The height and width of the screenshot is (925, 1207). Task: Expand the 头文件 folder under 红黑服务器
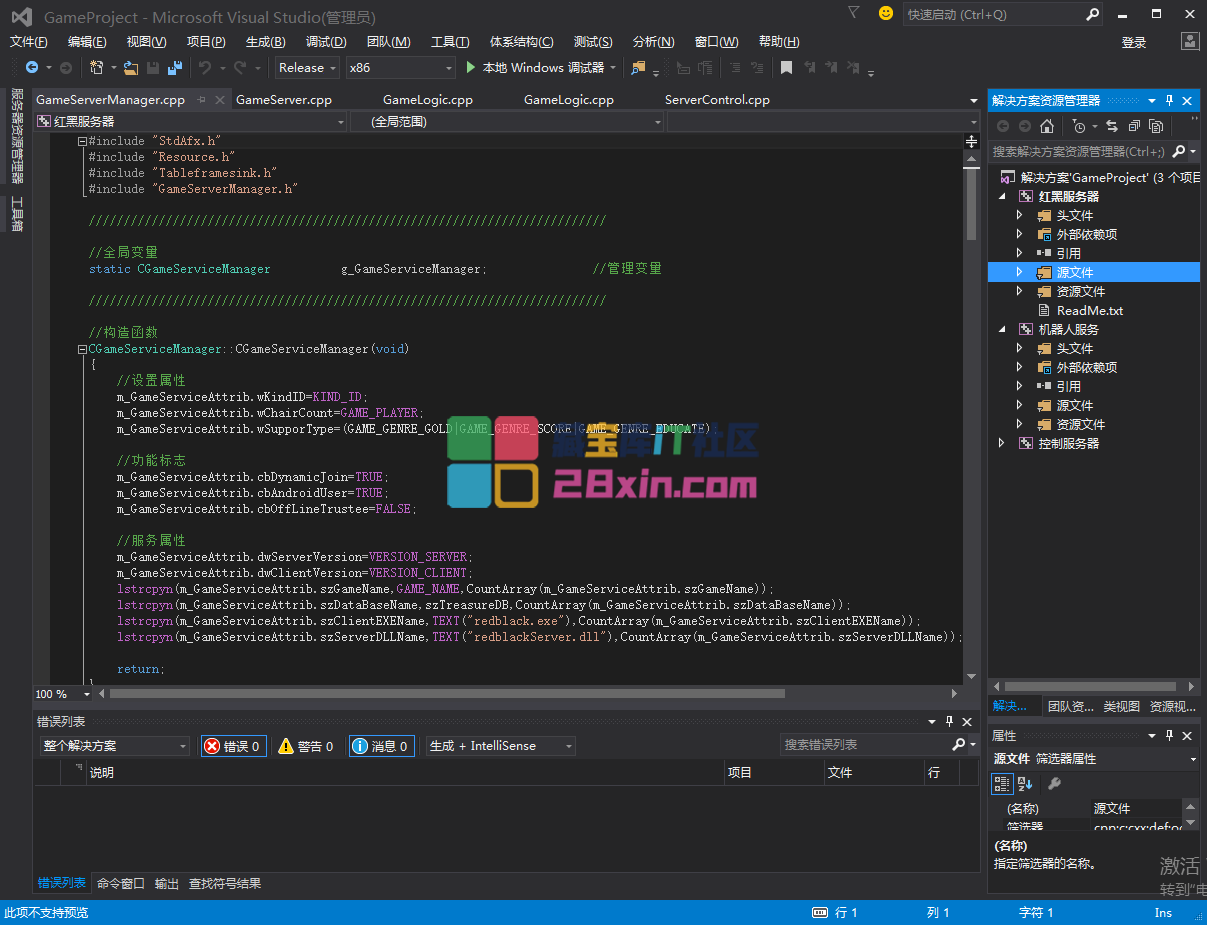1019,216
